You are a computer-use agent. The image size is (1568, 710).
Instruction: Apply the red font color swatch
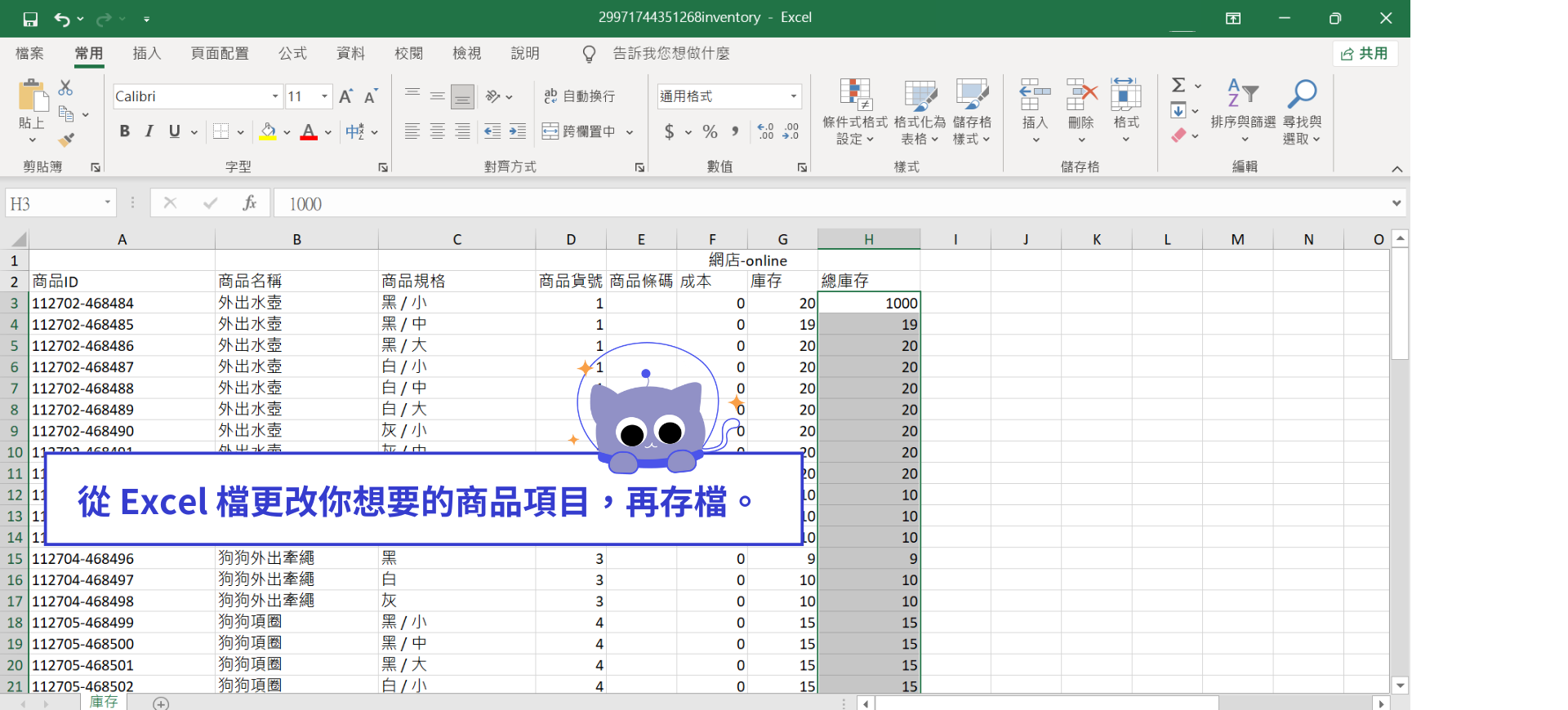pyautogui.click(x=309, y=131)
